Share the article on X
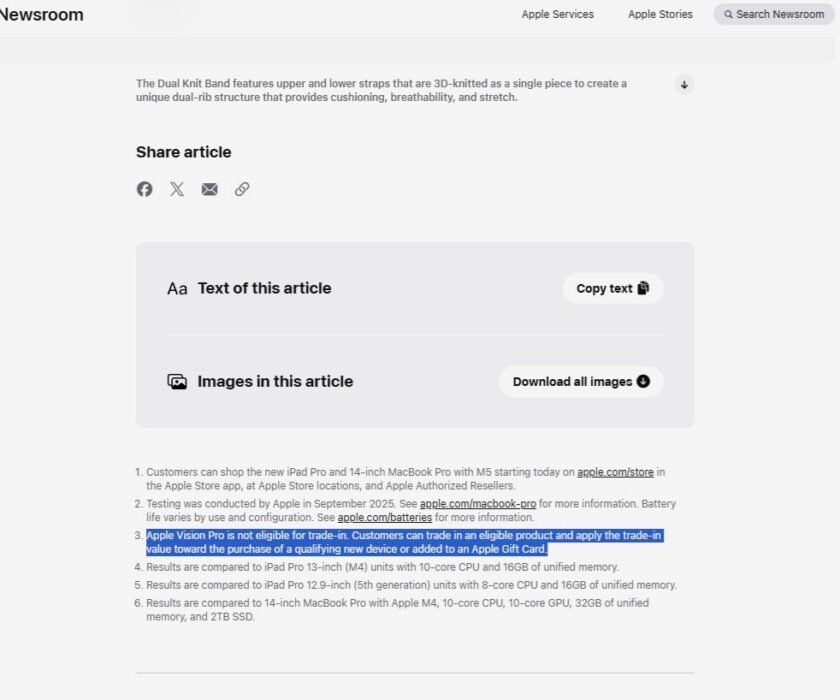840x700 pixels. 177,189
